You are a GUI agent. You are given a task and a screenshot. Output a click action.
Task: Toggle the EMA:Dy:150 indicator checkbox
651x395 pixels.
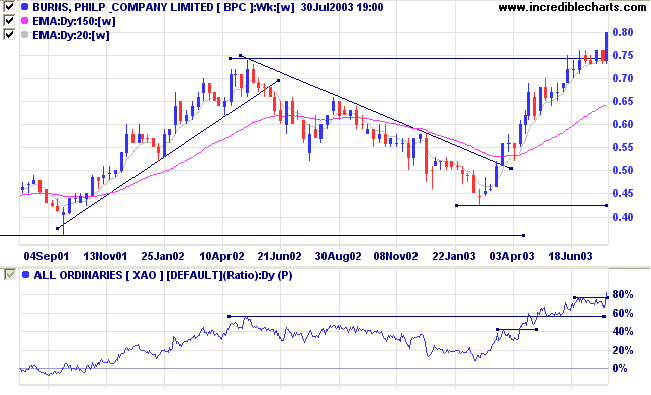[9, 20]
